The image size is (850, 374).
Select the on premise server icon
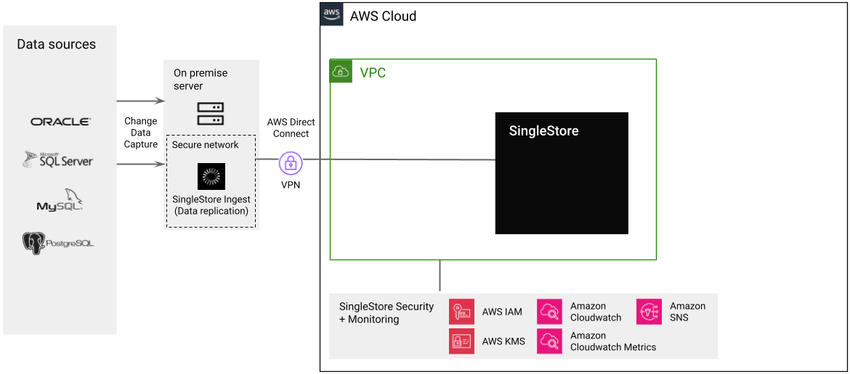(x=210, y=114)
